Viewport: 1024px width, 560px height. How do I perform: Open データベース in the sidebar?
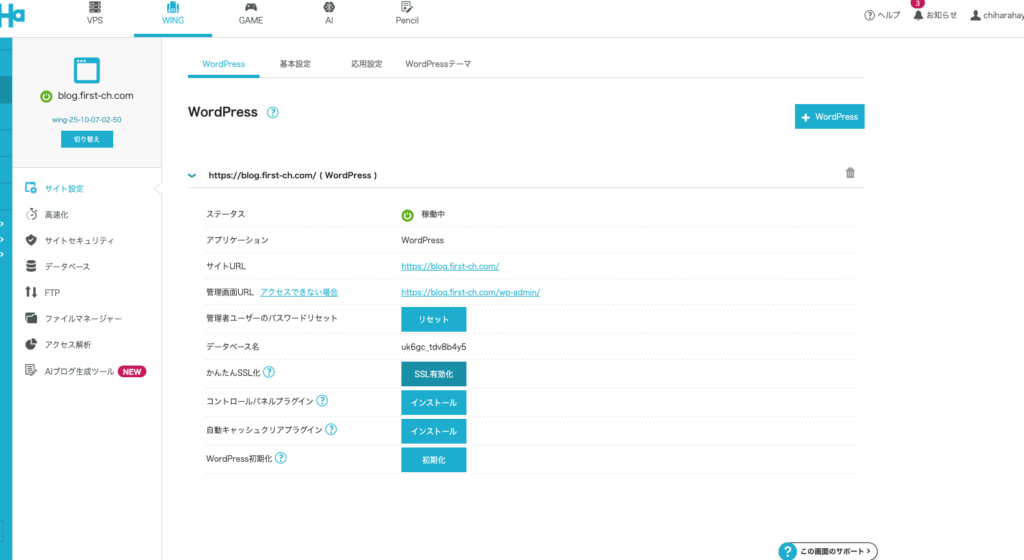click(x=66, y=266)
